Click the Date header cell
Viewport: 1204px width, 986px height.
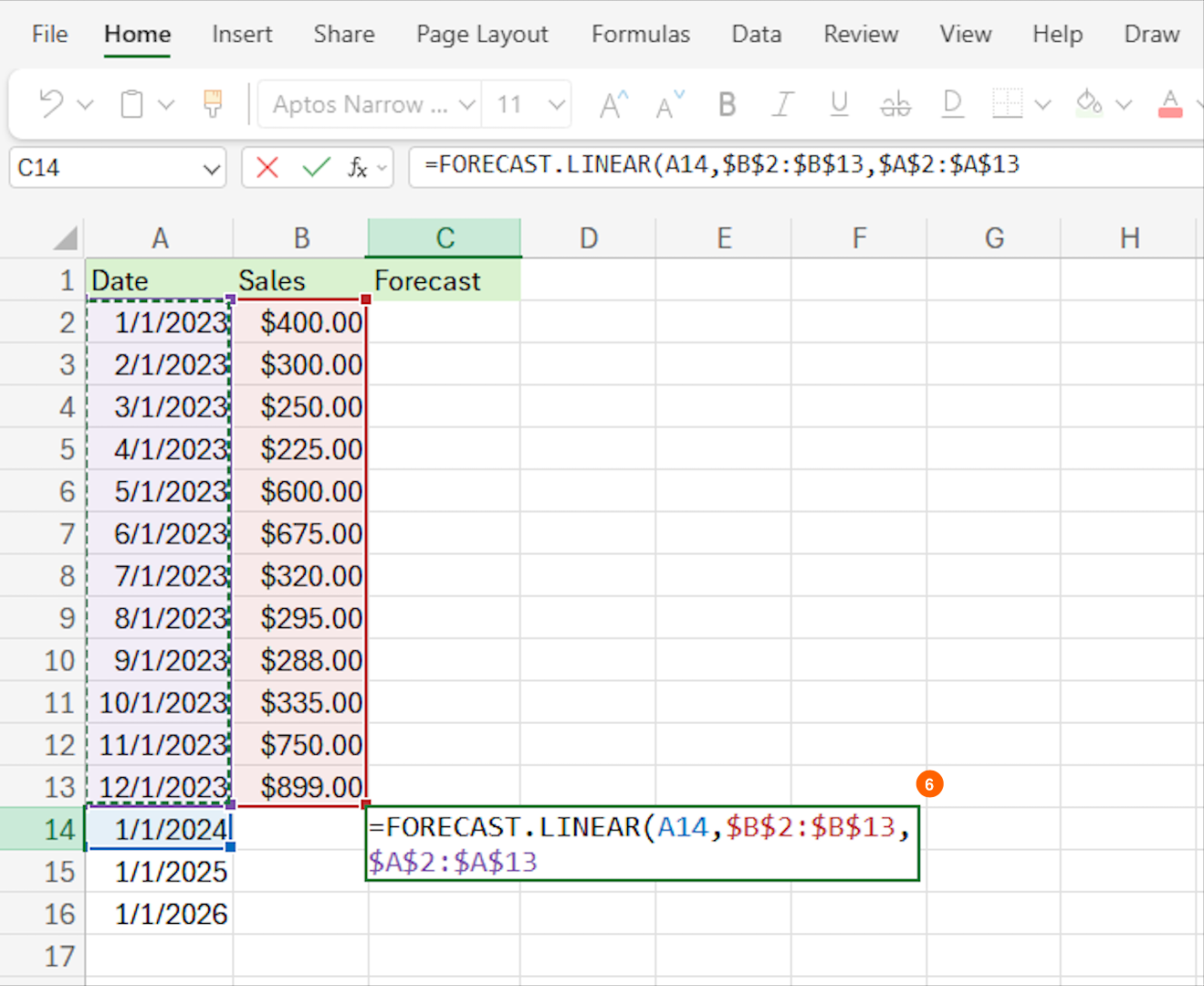pyautogui.click(x=160, y=280)
